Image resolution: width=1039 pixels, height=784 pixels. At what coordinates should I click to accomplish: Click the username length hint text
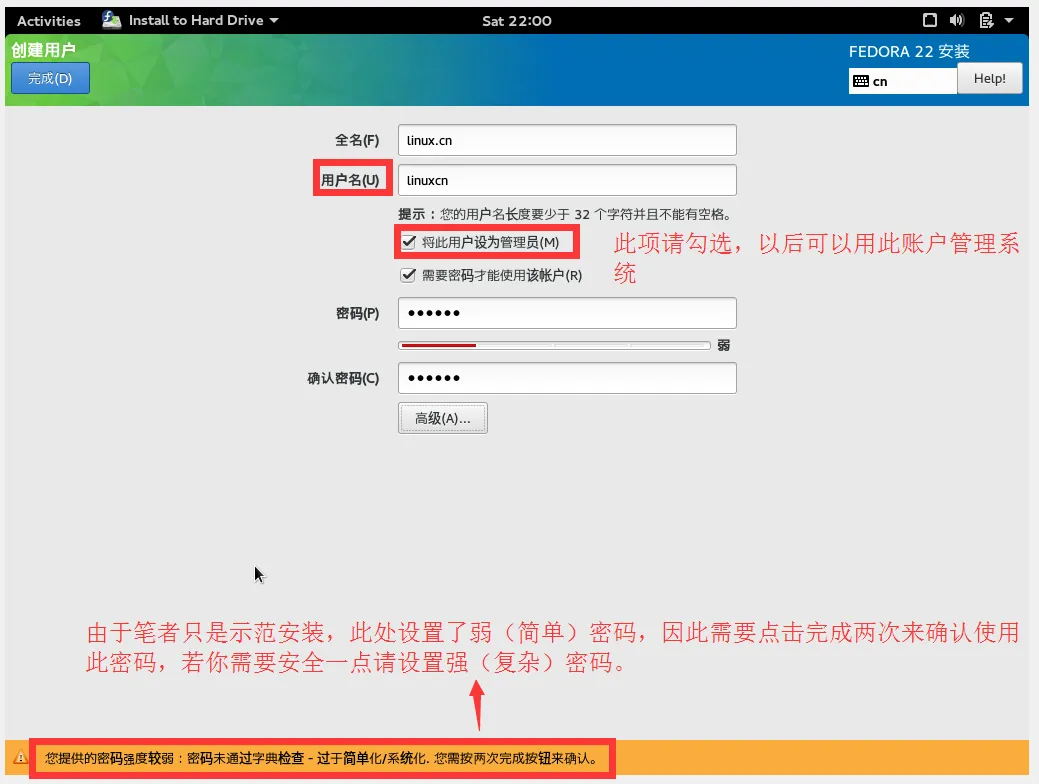565,214
